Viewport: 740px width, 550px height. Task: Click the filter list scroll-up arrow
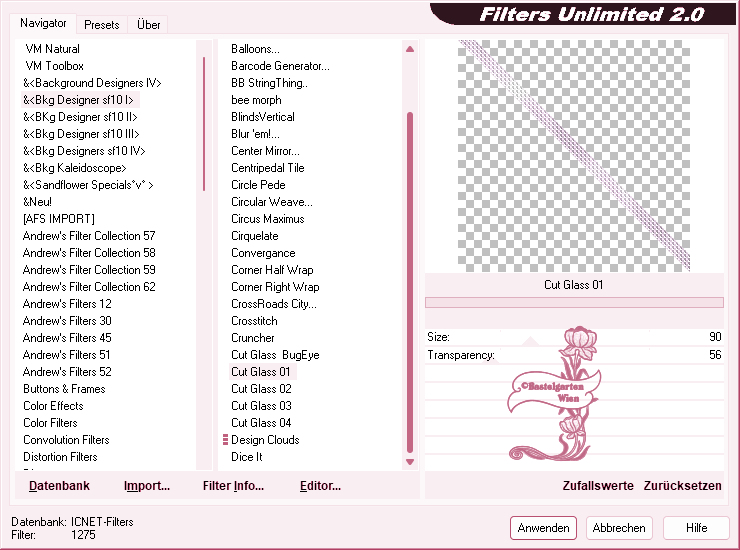(410, 49)
